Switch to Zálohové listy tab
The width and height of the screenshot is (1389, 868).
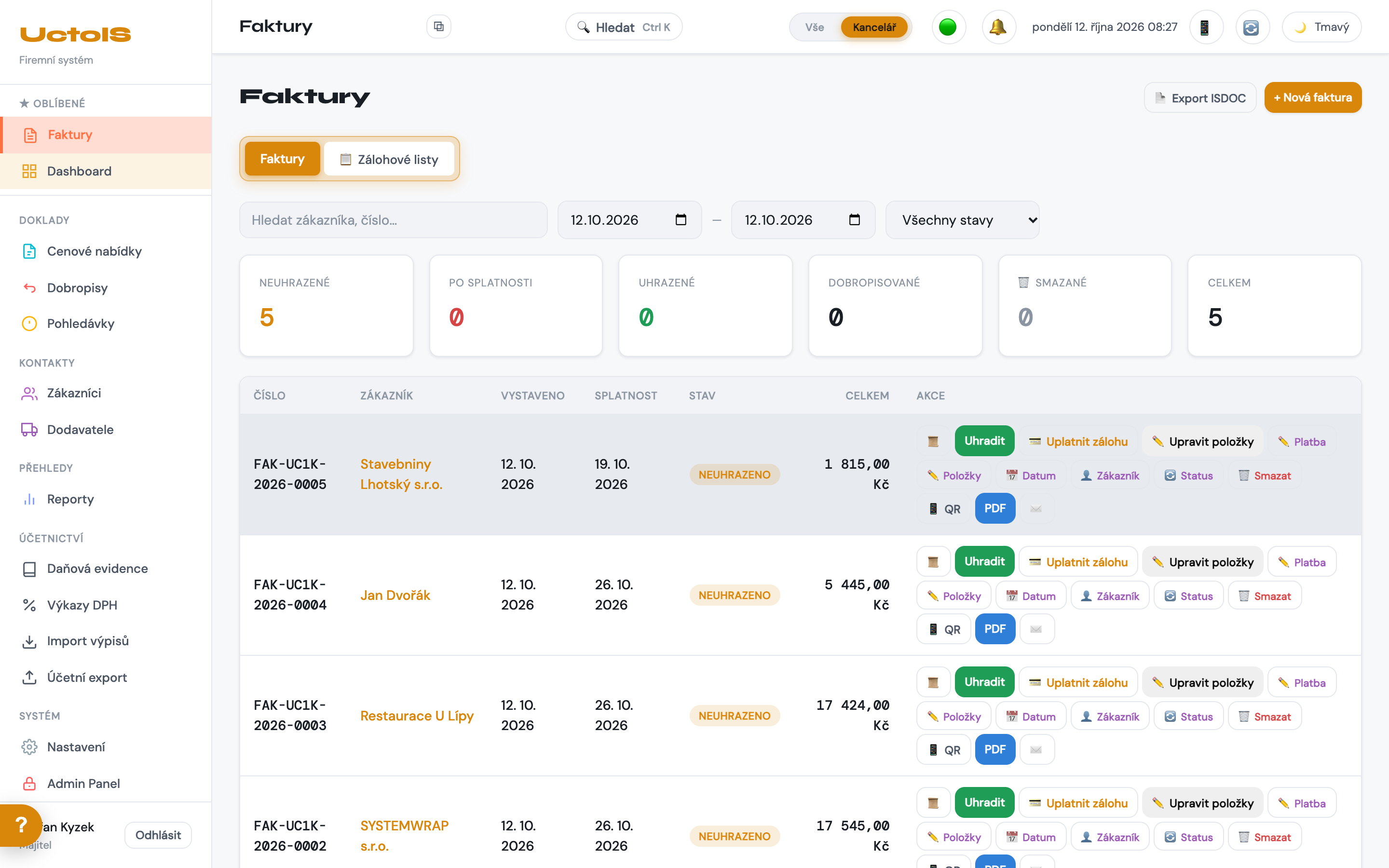(389, 159)
